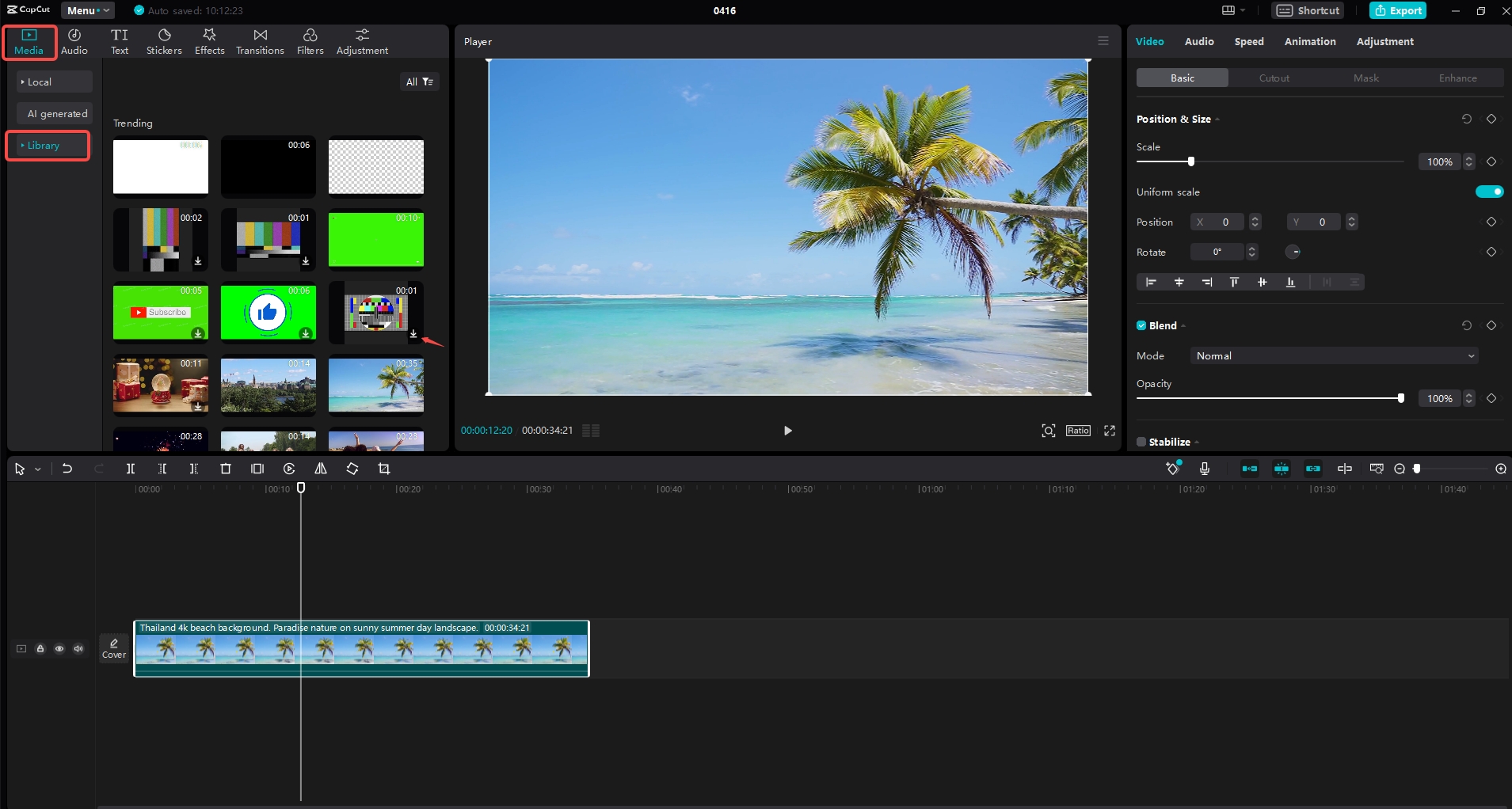Split the clip at the playhead
Screen dimensions: 1512x809
click(x=131, y=468)
